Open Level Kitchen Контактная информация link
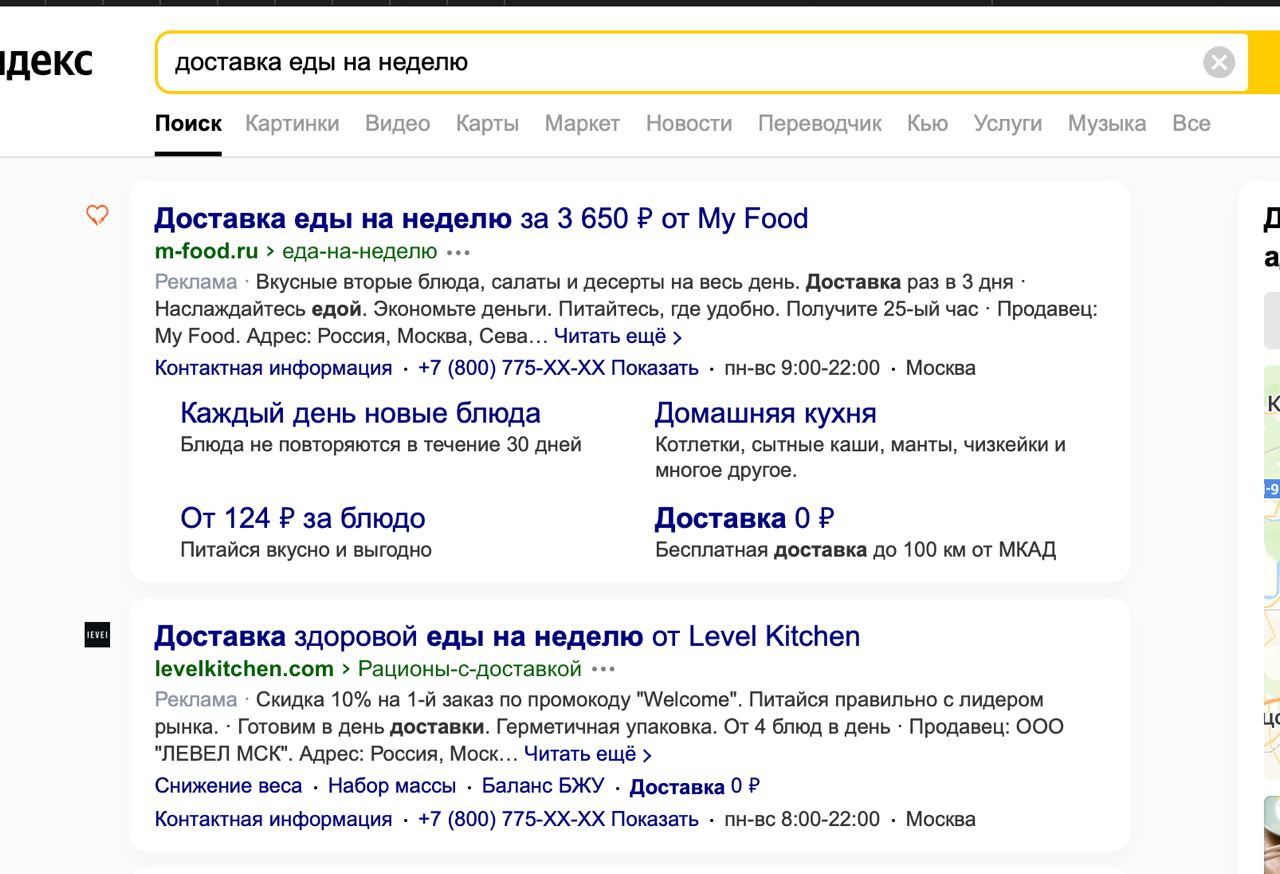 point(273,820)
